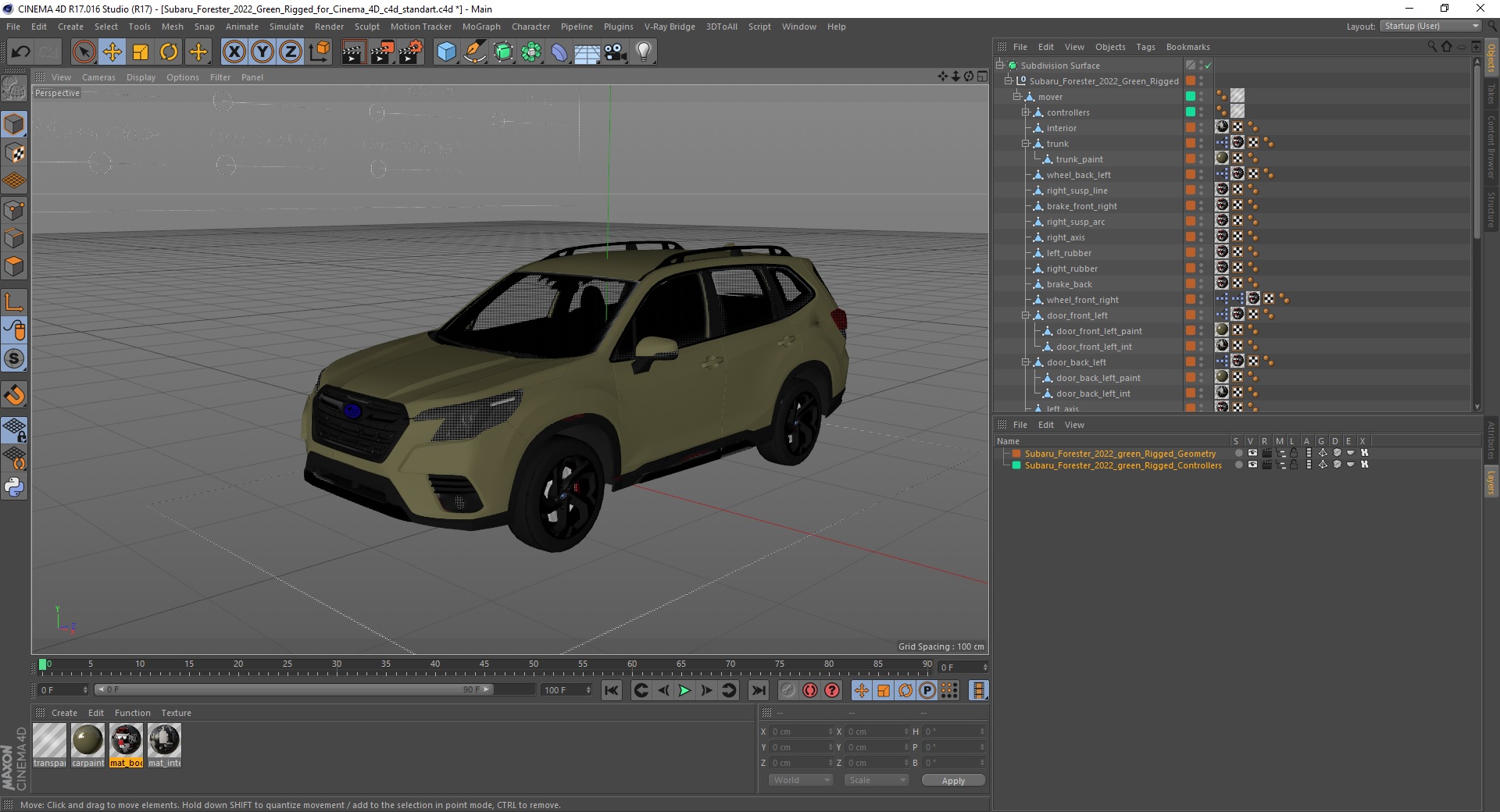The height and width of the screenshot is (812, 1500).
Task: Select wheel_front_right in object tree
Action: 1082,300
